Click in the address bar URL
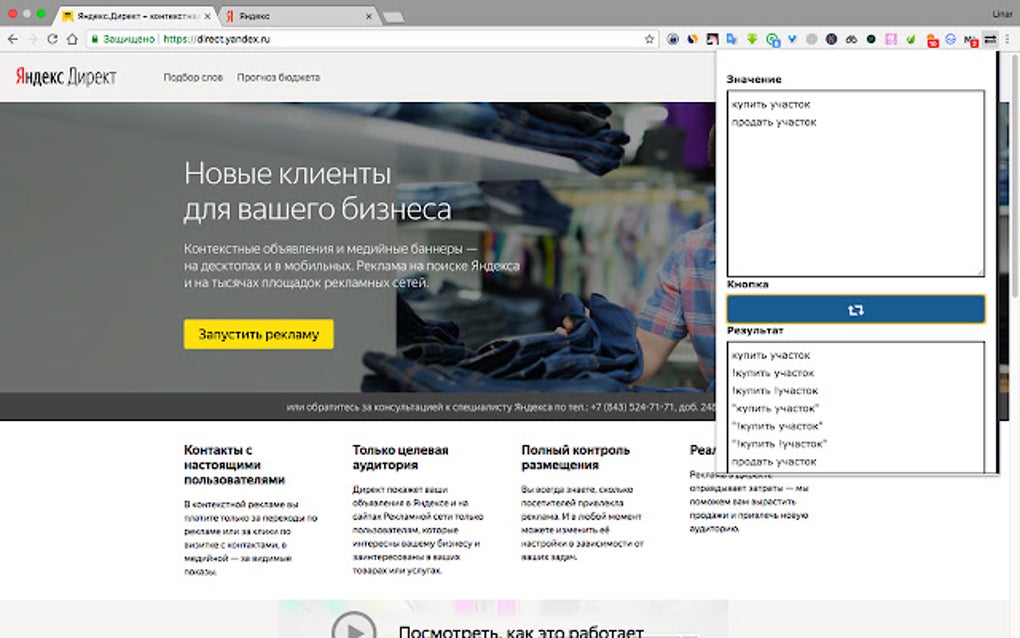 [217, 39]
